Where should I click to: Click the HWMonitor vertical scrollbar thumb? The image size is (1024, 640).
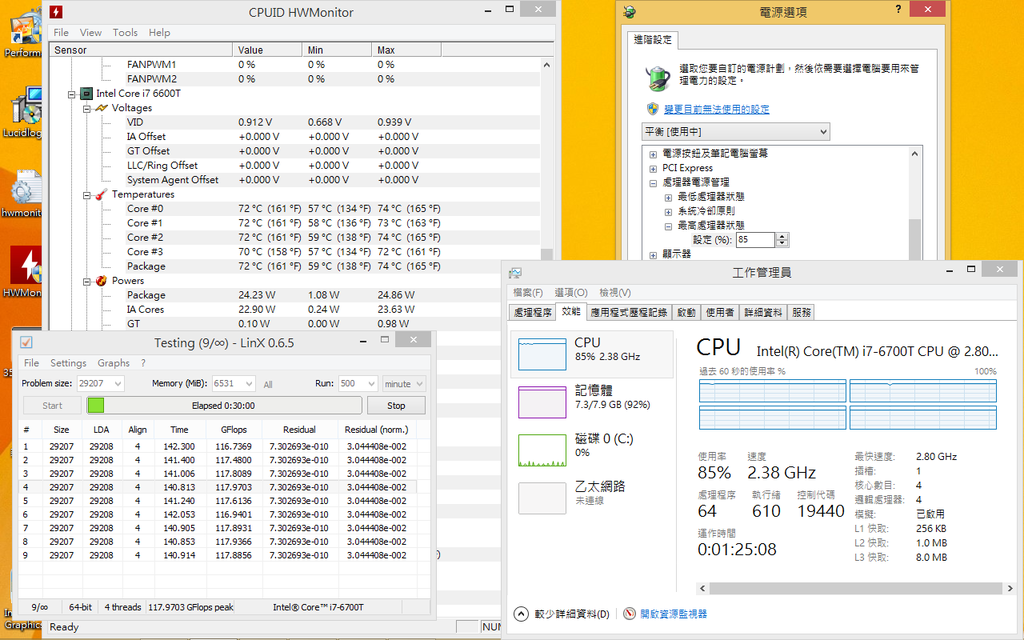click(547, 255)
